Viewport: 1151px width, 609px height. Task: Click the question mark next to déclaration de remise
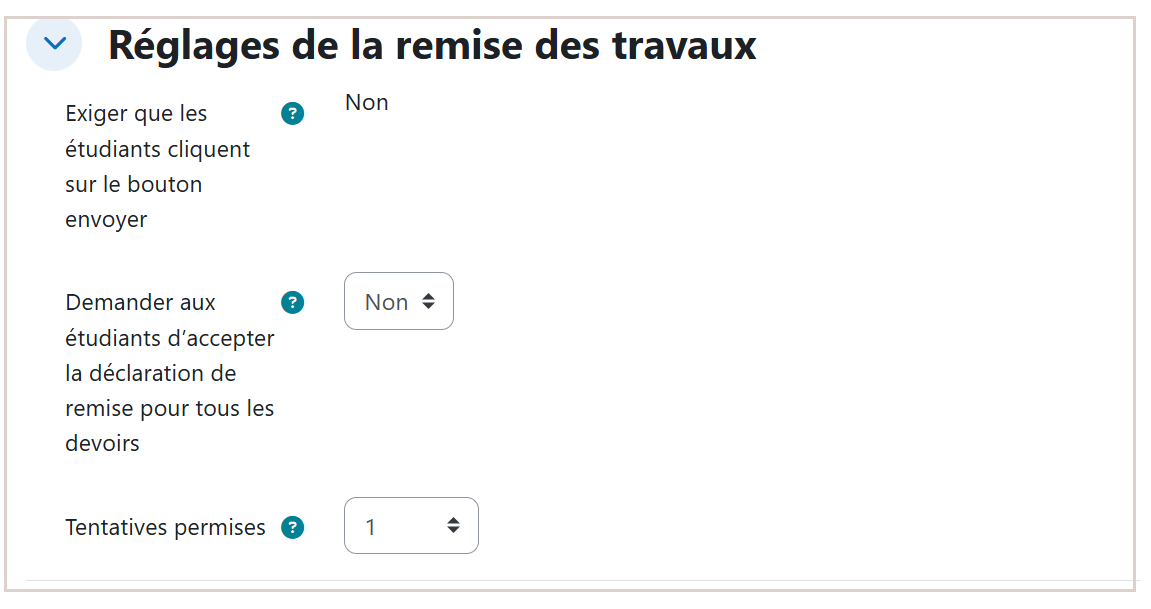coord(292,302)
